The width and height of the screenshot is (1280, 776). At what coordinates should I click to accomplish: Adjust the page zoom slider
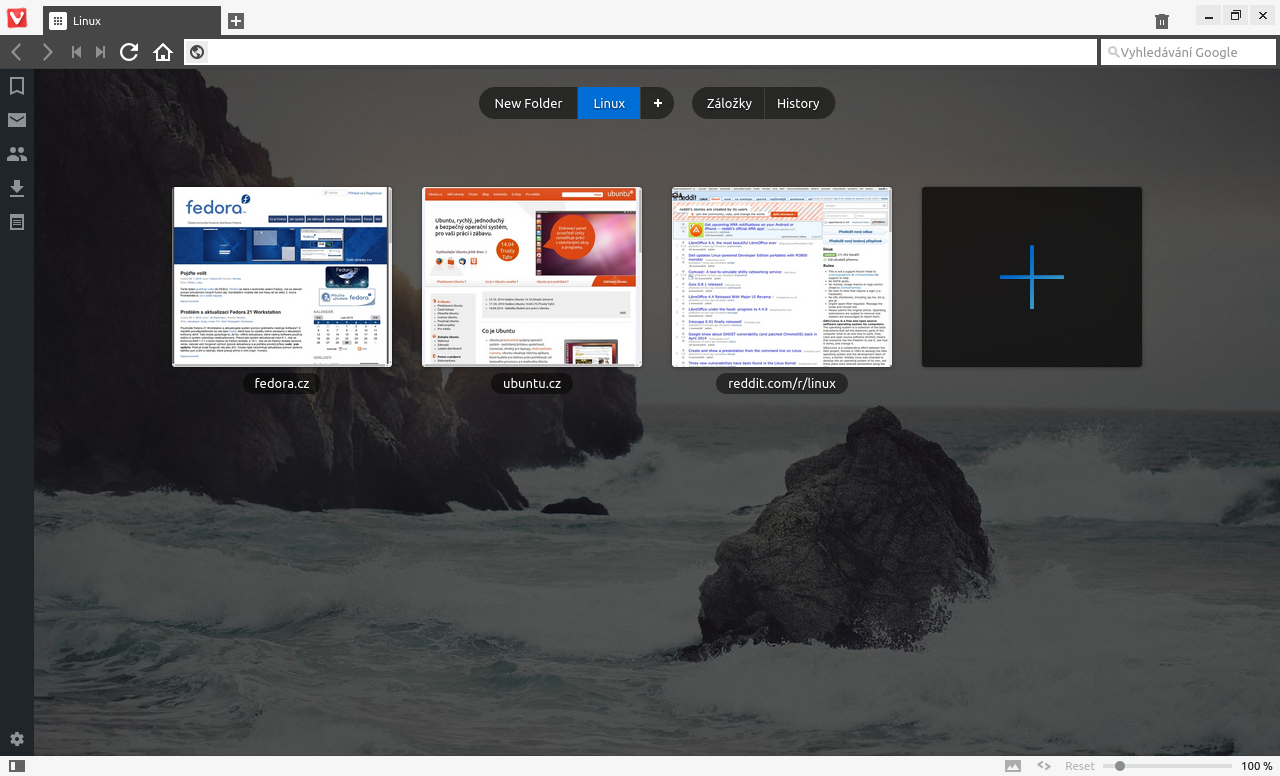point(1167,766)
